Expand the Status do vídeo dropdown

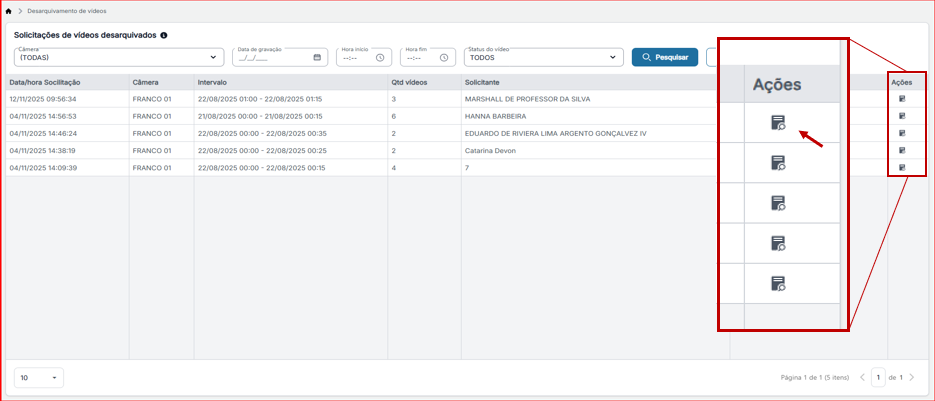click(543, 57)
